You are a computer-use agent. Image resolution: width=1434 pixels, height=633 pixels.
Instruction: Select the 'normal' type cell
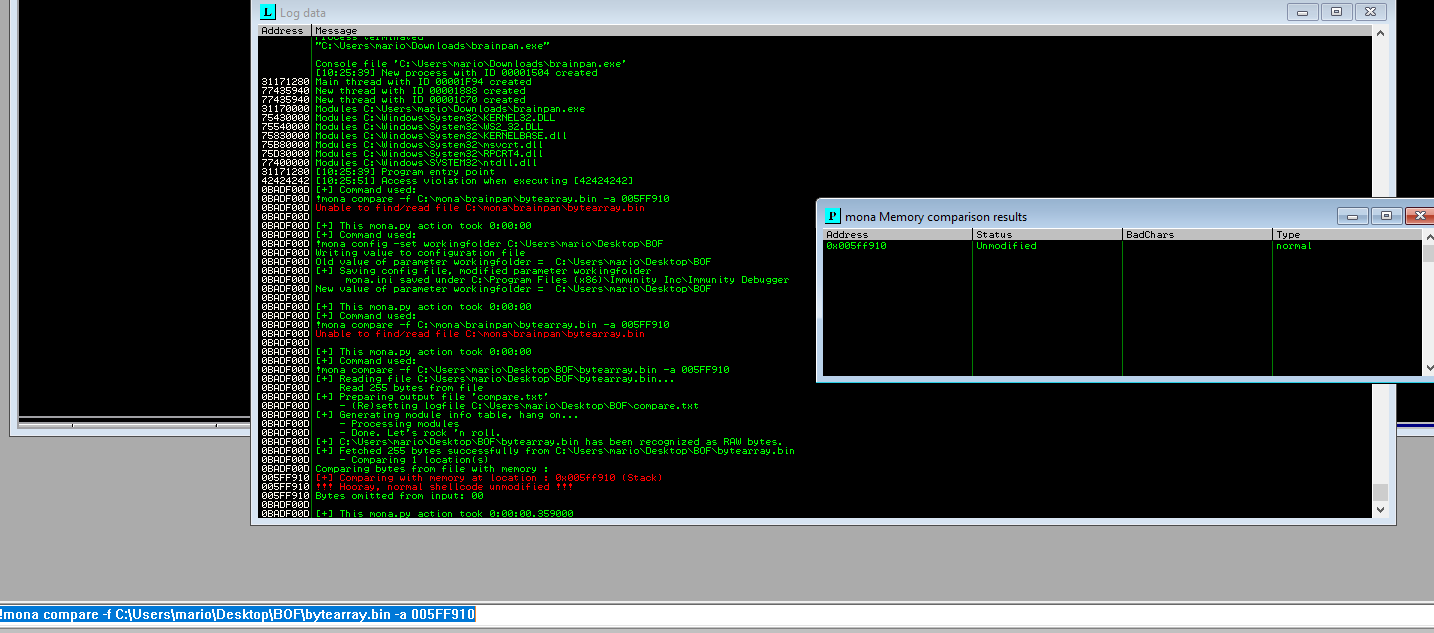tap(1293, 246)
